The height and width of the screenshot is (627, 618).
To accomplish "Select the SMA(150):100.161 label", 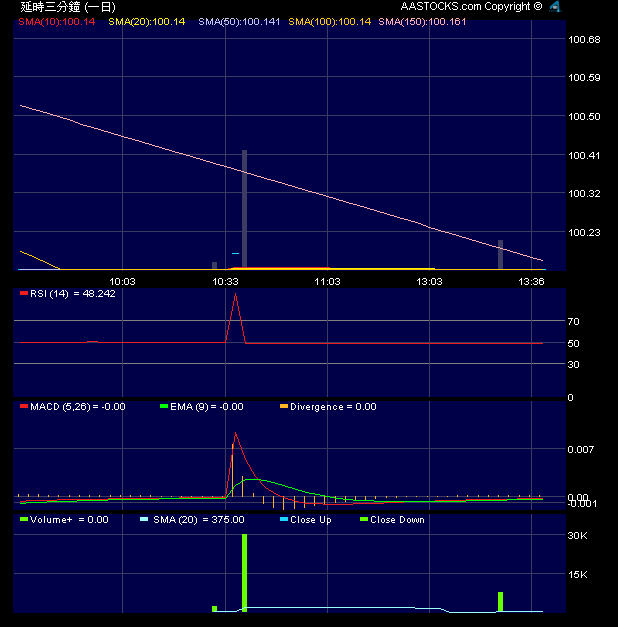I will 424,20.
